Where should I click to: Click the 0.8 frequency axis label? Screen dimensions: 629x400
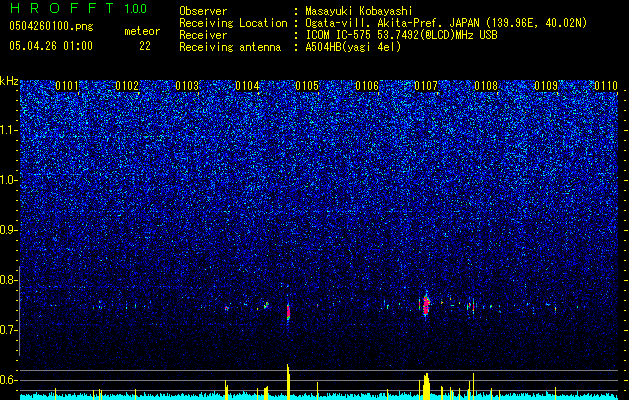9,280
